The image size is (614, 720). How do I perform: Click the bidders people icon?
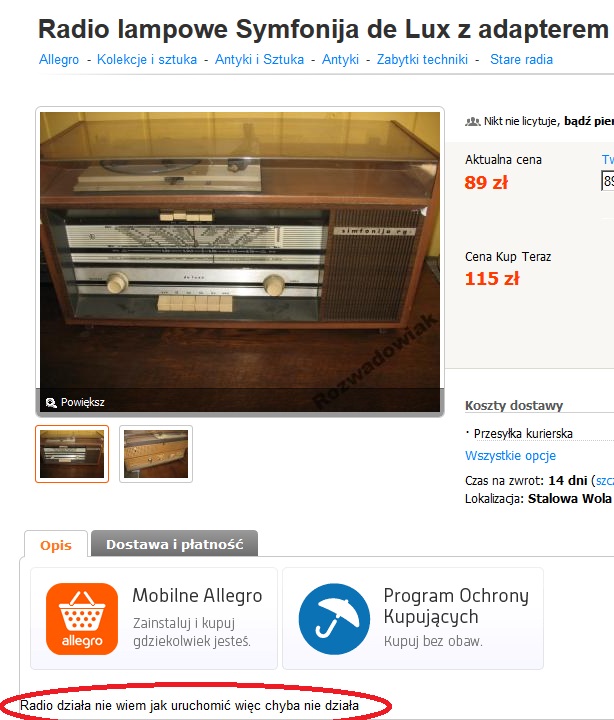coord(473,121)
